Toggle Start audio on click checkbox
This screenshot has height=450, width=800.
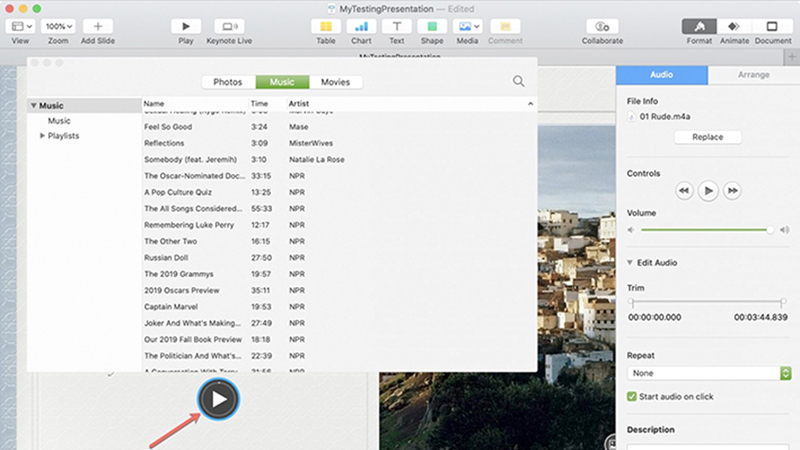(x=632, y=397)
